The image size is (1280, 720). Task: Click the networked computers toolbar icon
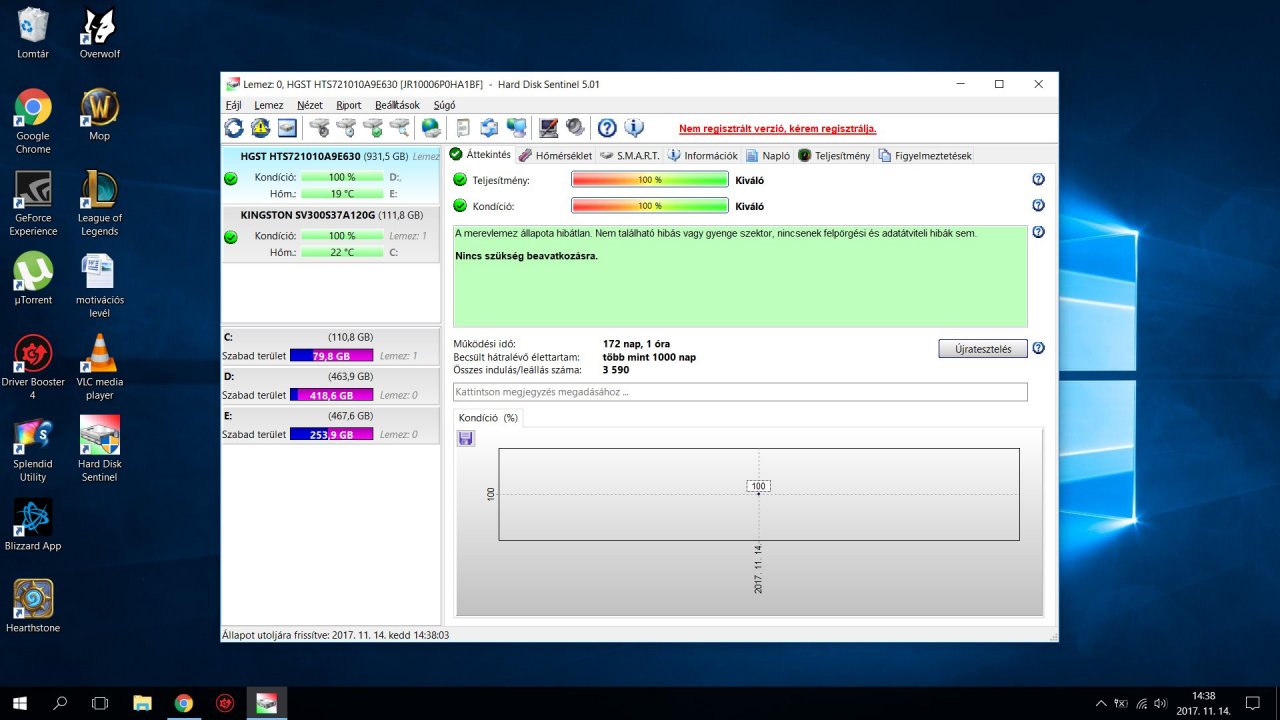(517, 127)
